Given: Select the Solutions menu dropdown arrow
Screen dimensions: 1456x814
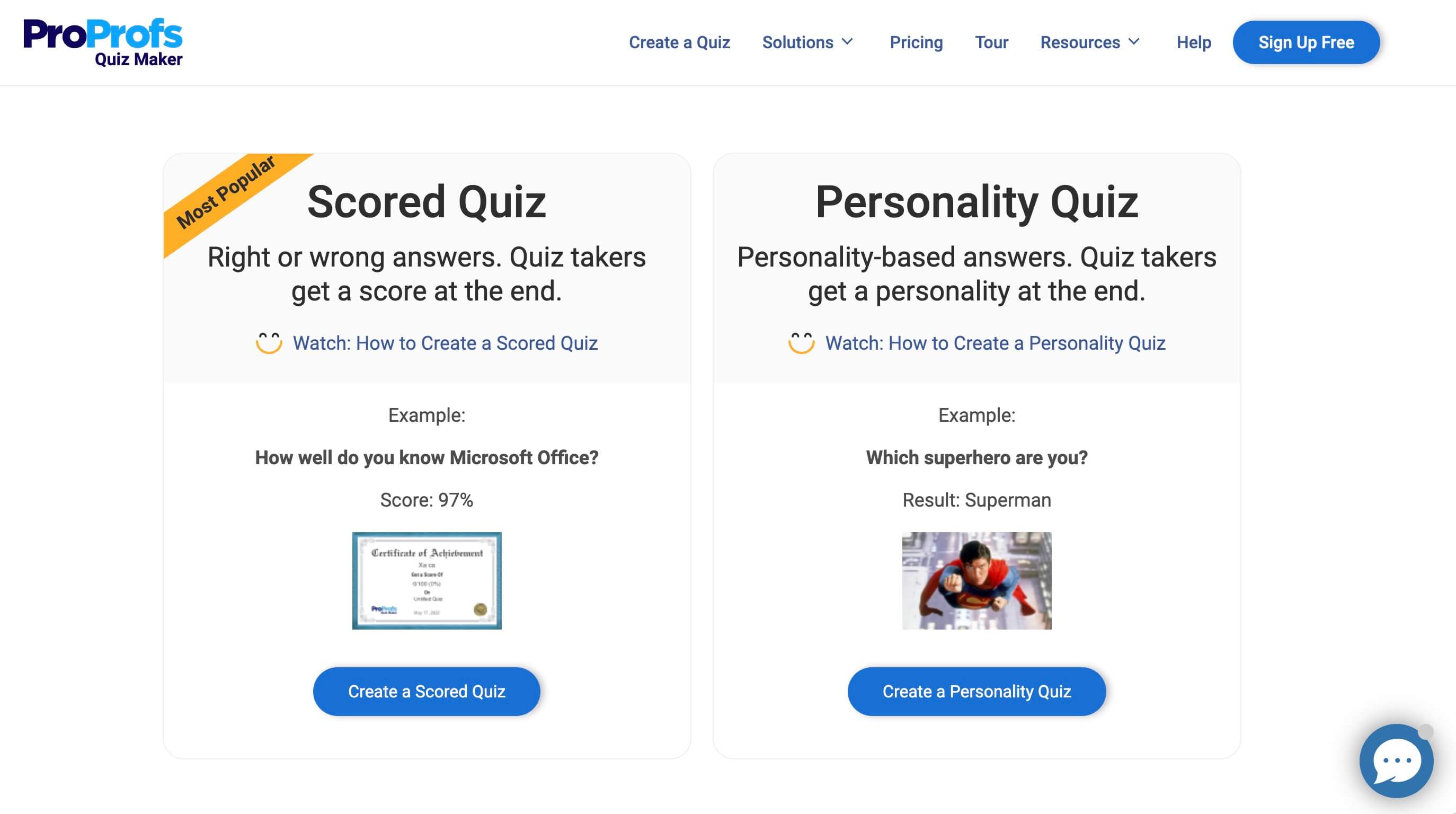Looking at the screenshot, I should point(849,42).
